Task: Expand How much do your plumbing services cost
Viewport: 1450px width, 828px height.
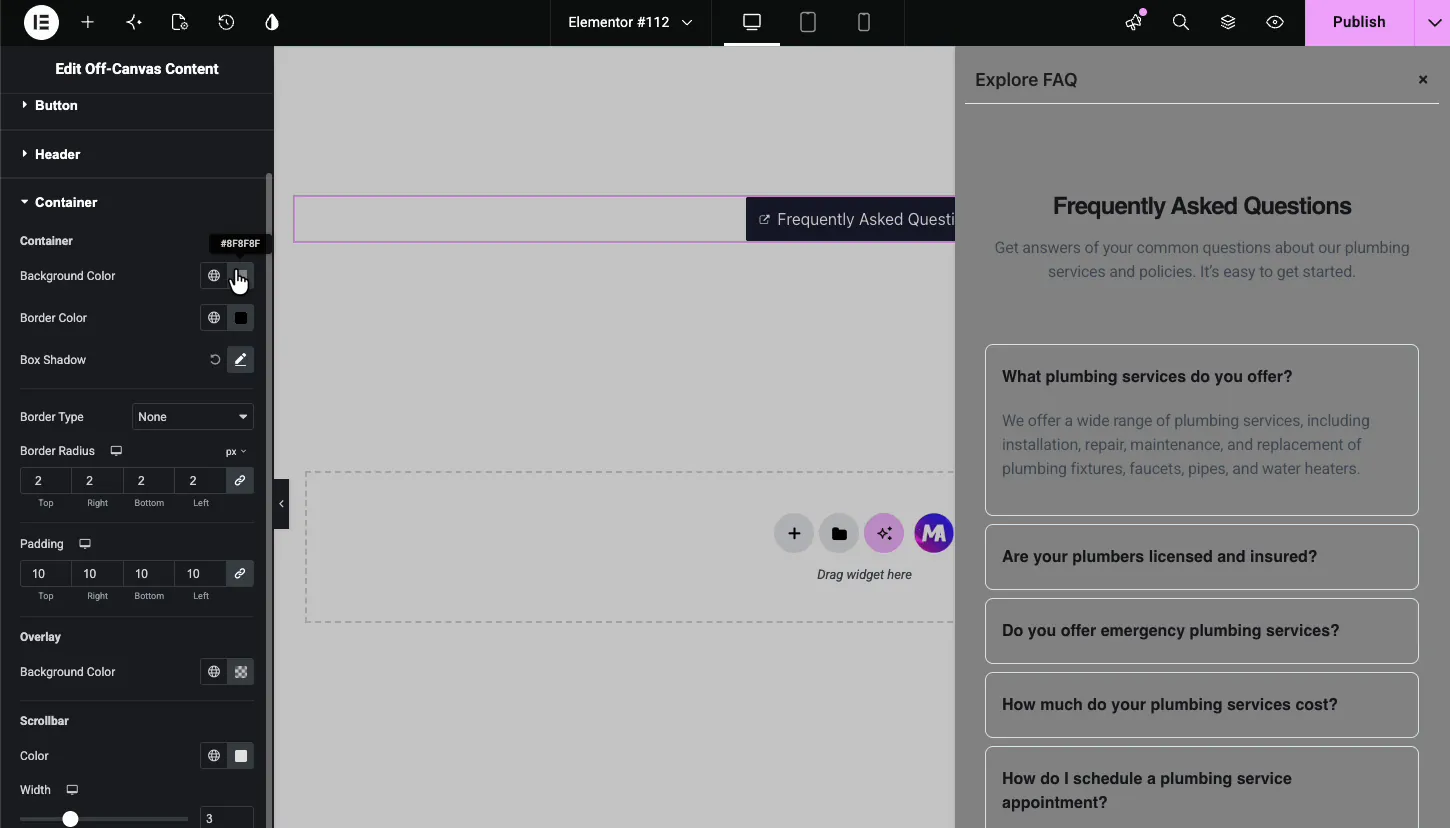Action: [1202, 705]
